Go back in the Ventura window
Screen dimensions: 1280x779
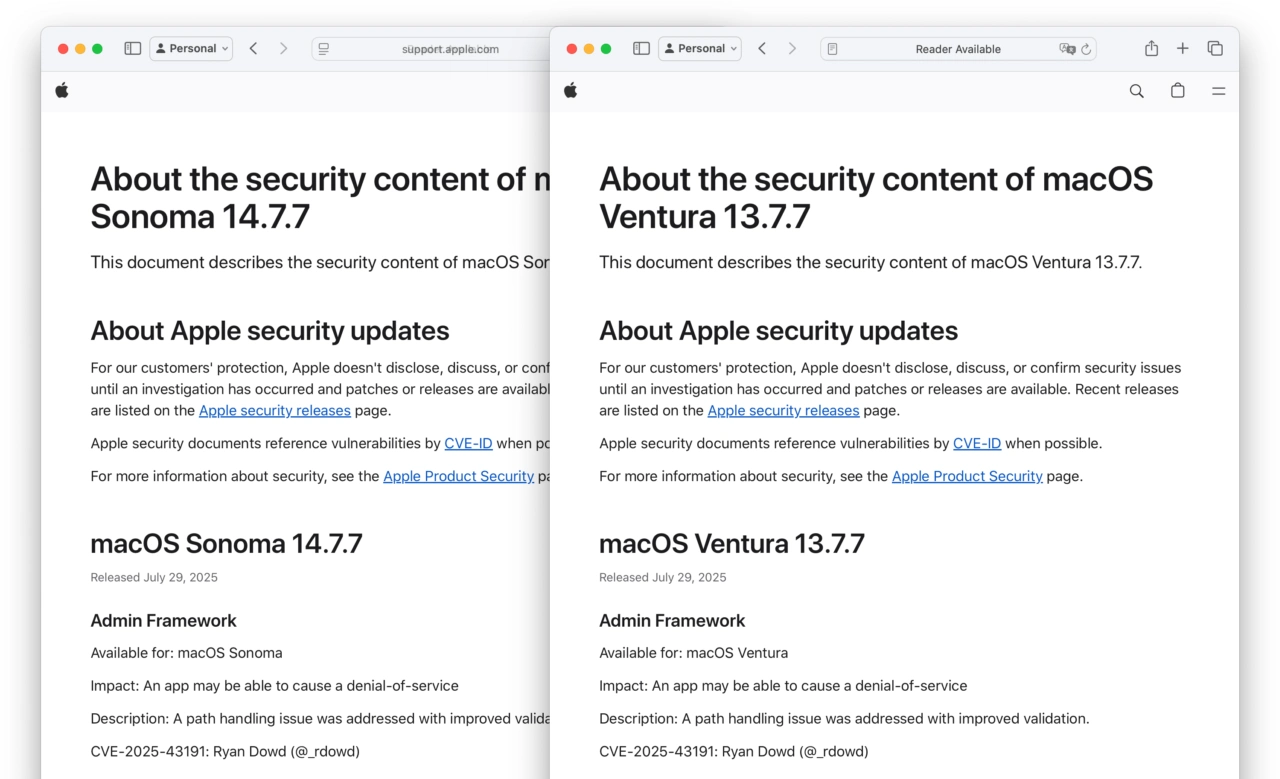click(x=762, y=48)
